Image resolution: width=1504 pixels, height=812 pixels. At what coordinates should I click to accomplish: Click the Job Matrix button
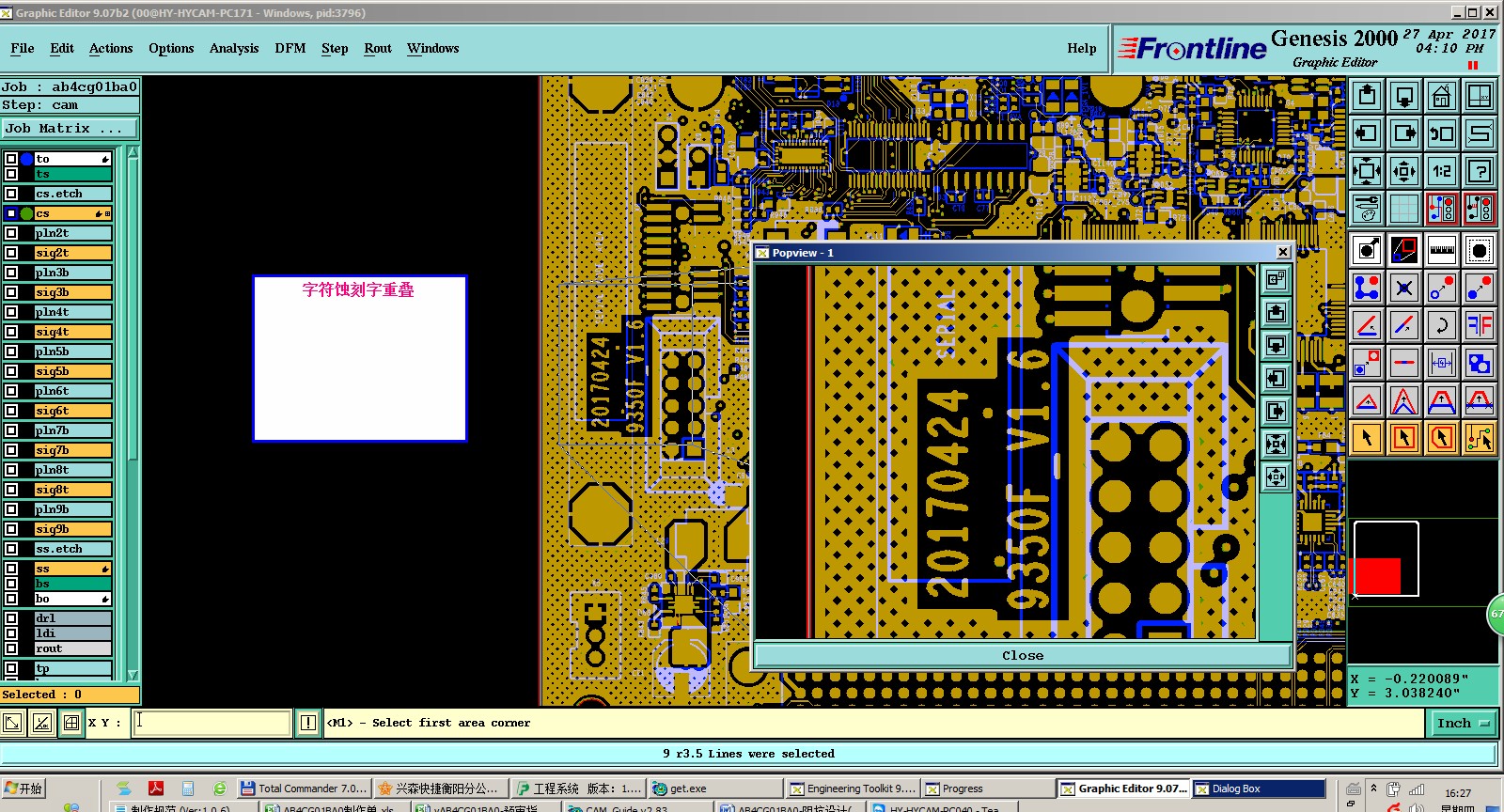tap(70, 129)
